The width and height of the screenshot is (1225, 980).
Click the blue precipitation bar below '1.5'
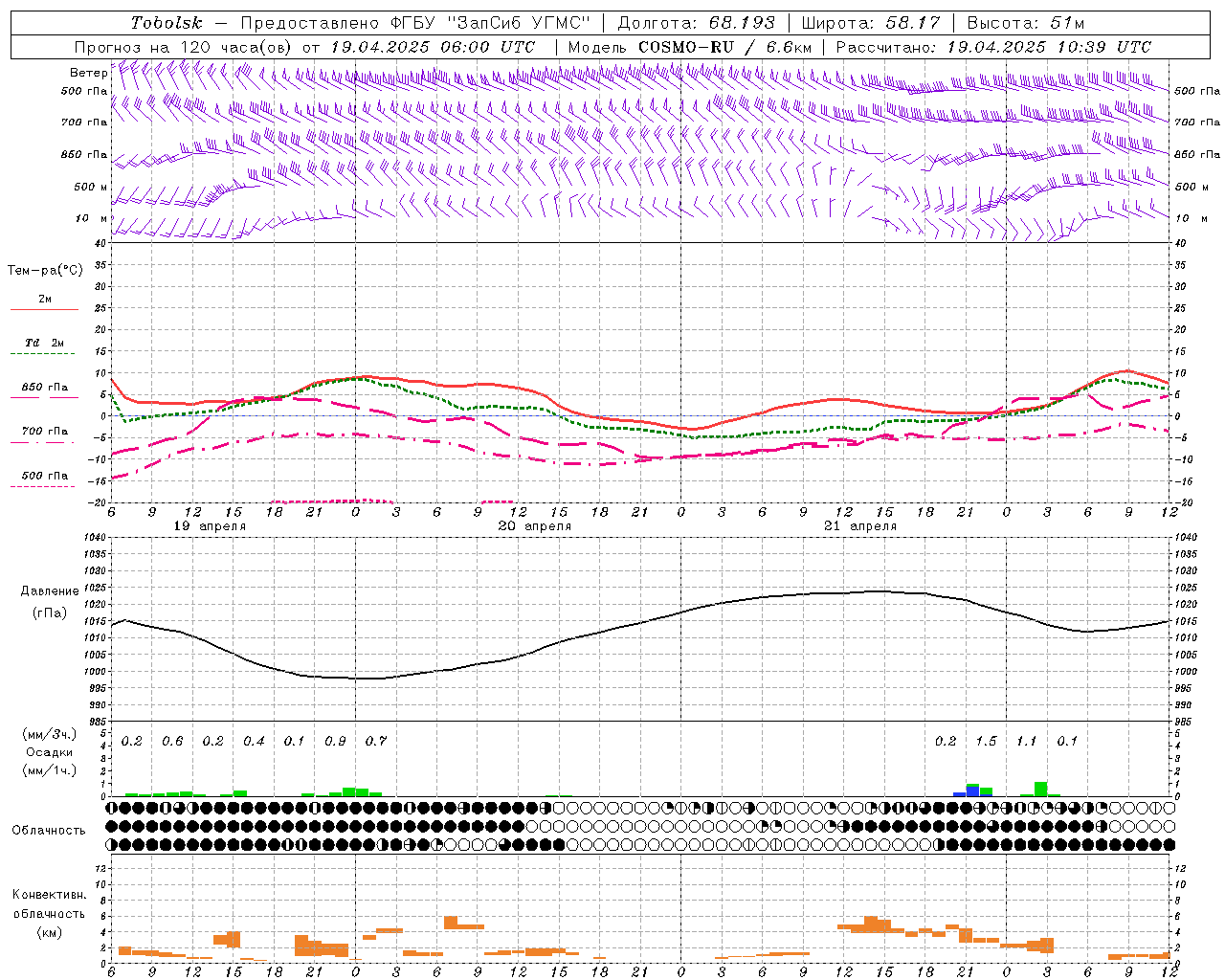click(x=973, y=791)
